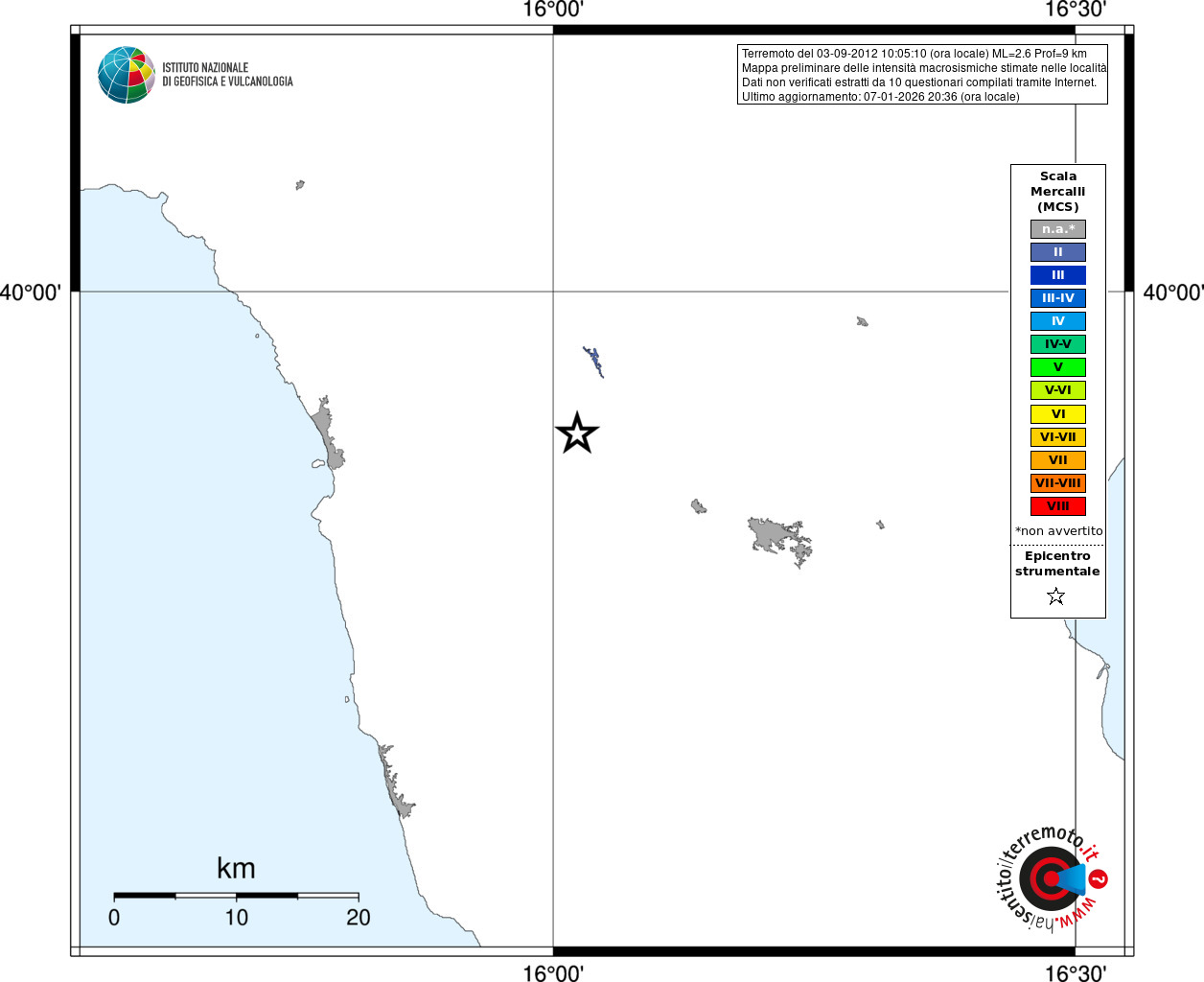Click the small gray locality below right 40°00' line
This screenshot has height=982, width=1204.
click(862, 322)
